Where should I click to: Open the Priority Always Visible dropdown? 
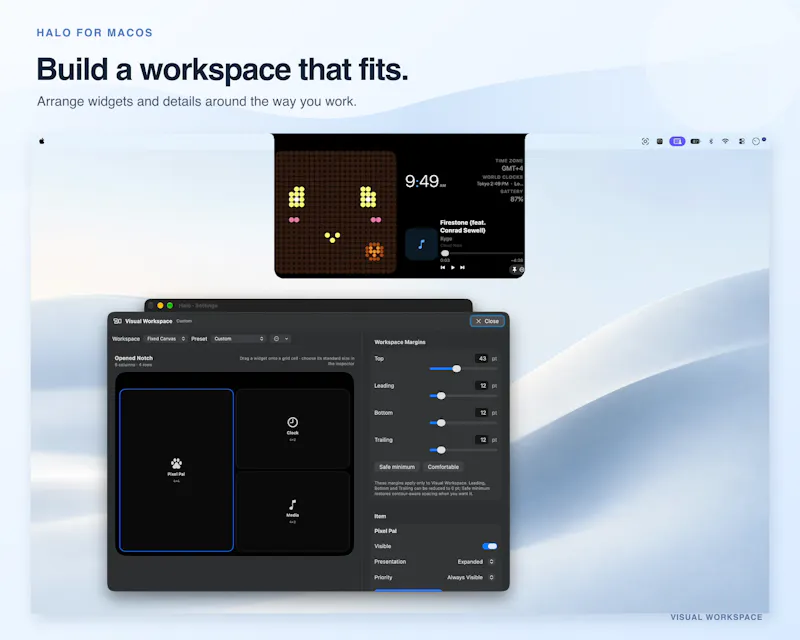[471, 578]
